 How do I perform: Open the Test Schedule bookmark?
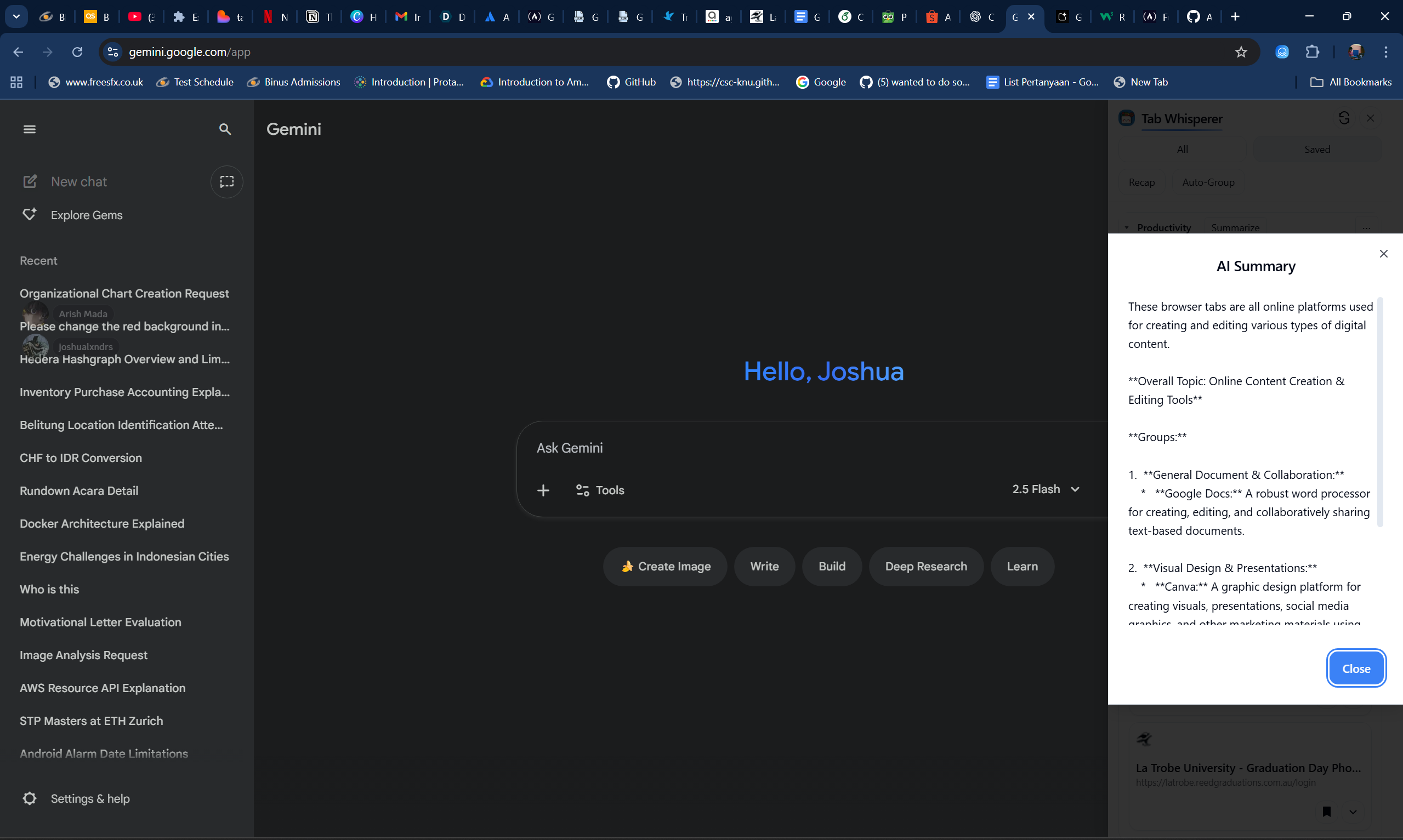tap(195, 82)
